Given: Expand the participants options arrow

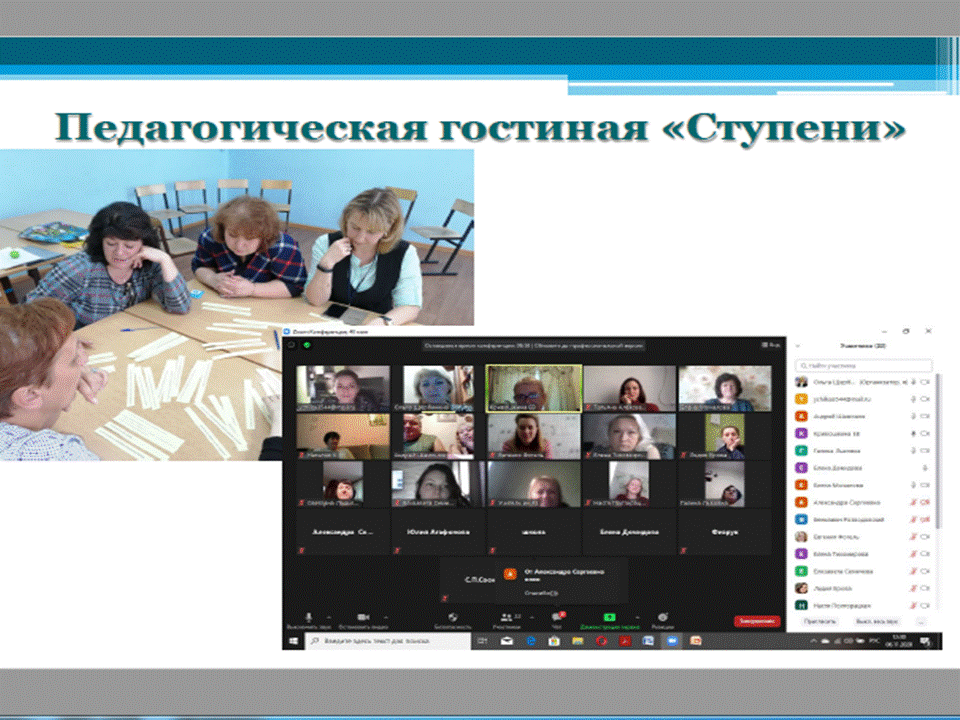Looking at the screenshot, I should (x=531, y=617).
